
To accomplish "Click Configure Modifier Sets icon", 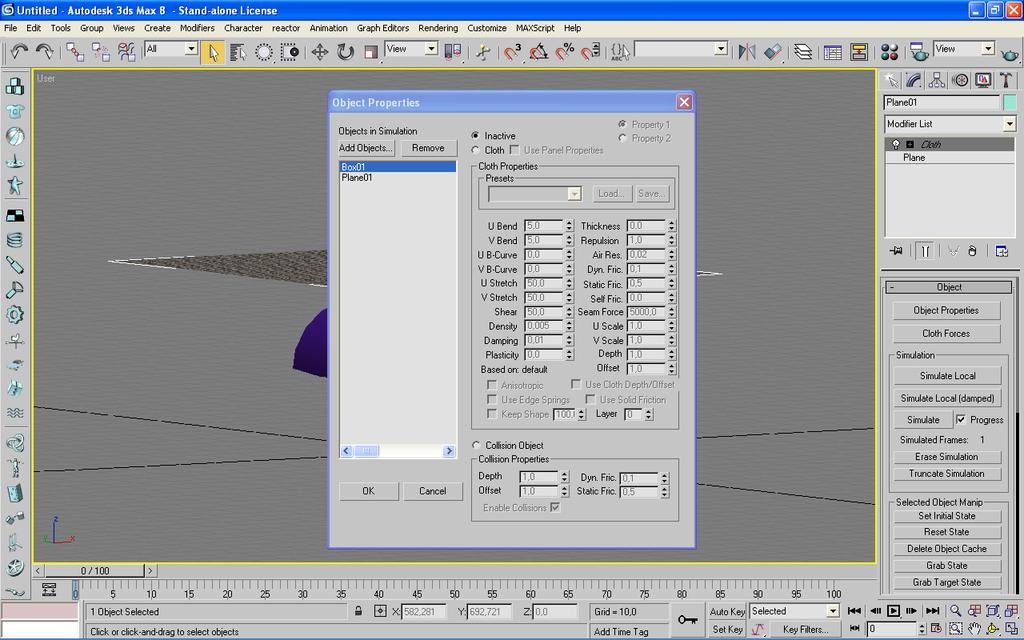I will click(1001, 251).
